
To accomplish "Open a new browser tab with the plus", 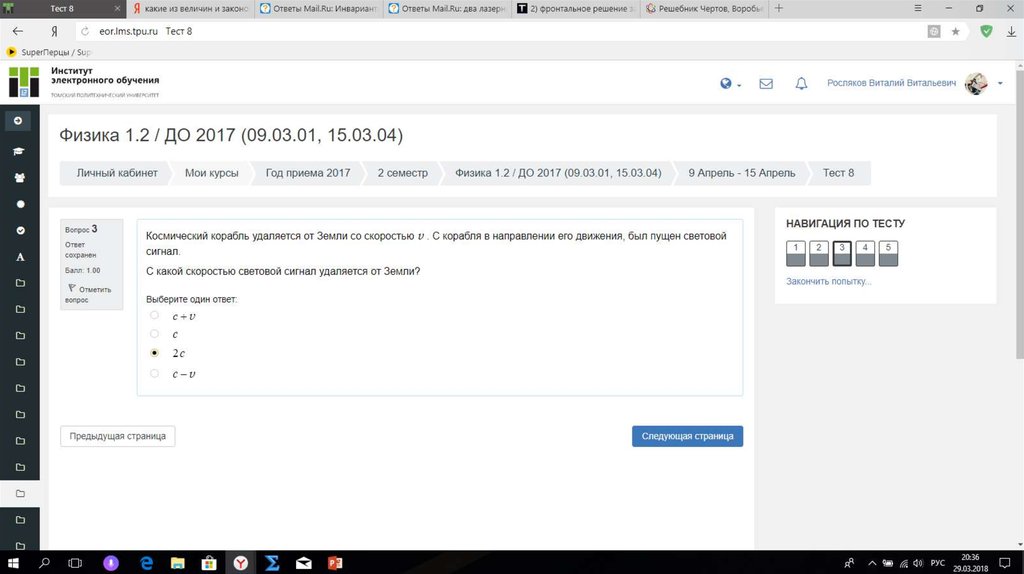I will click(x=778, y=8).
